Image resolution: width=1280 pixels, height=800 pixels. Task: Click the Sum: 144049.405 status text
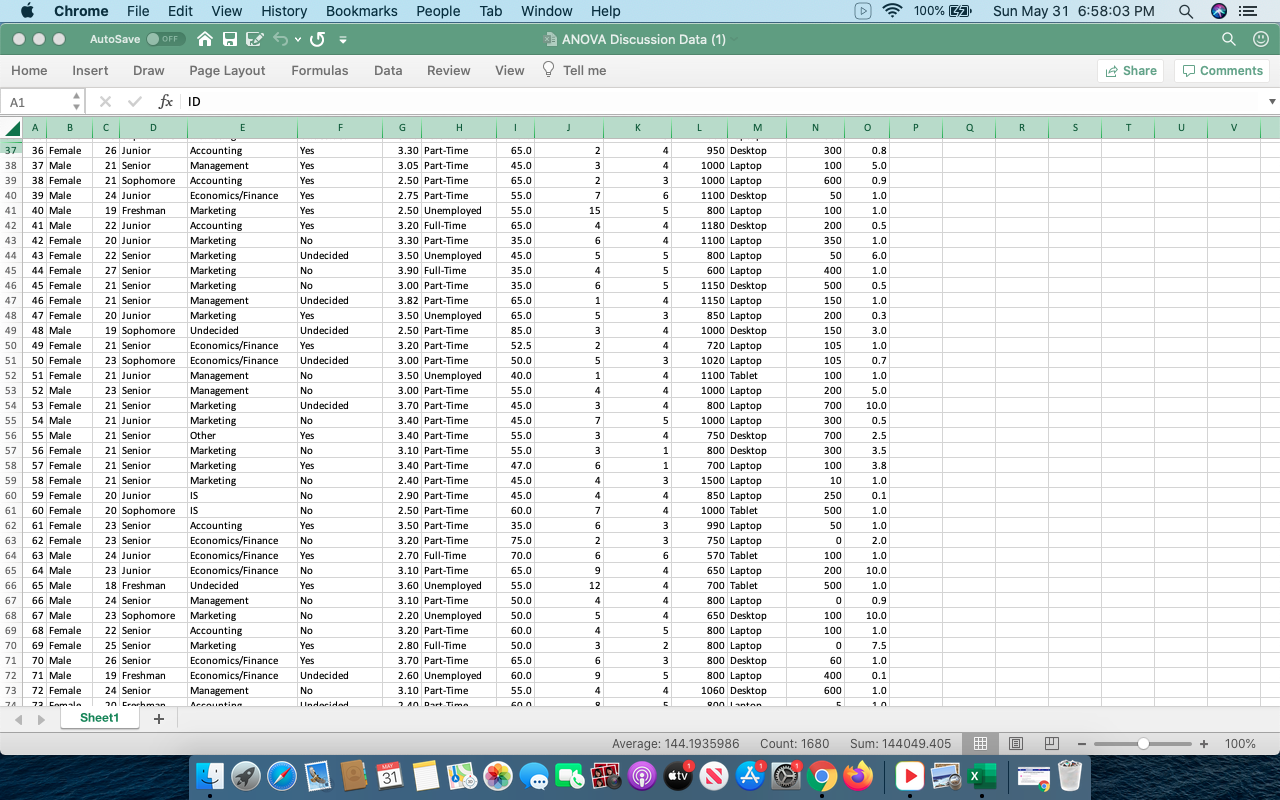(902, 744)
